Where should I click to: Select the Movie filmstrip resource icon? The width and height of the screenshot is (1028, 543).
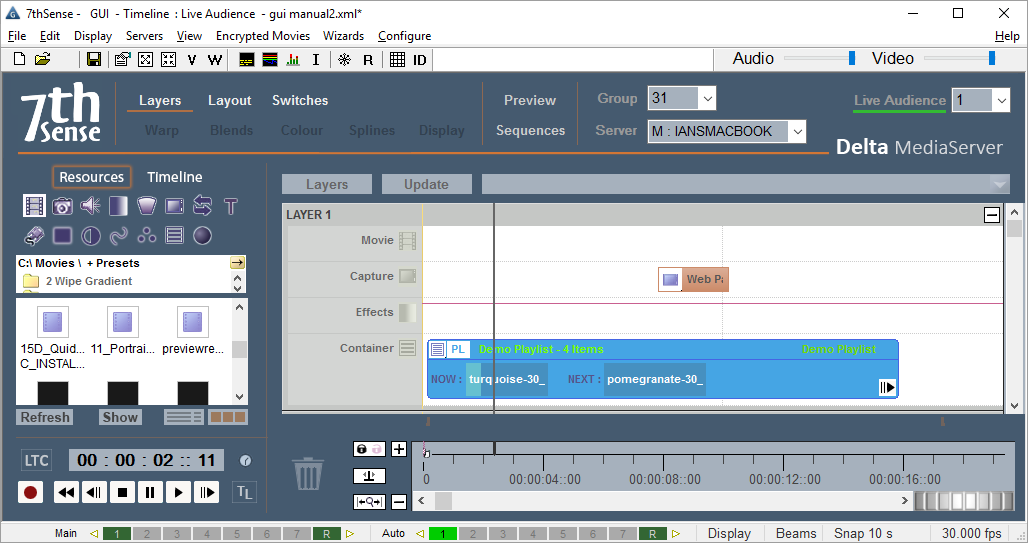pos(34,206)
